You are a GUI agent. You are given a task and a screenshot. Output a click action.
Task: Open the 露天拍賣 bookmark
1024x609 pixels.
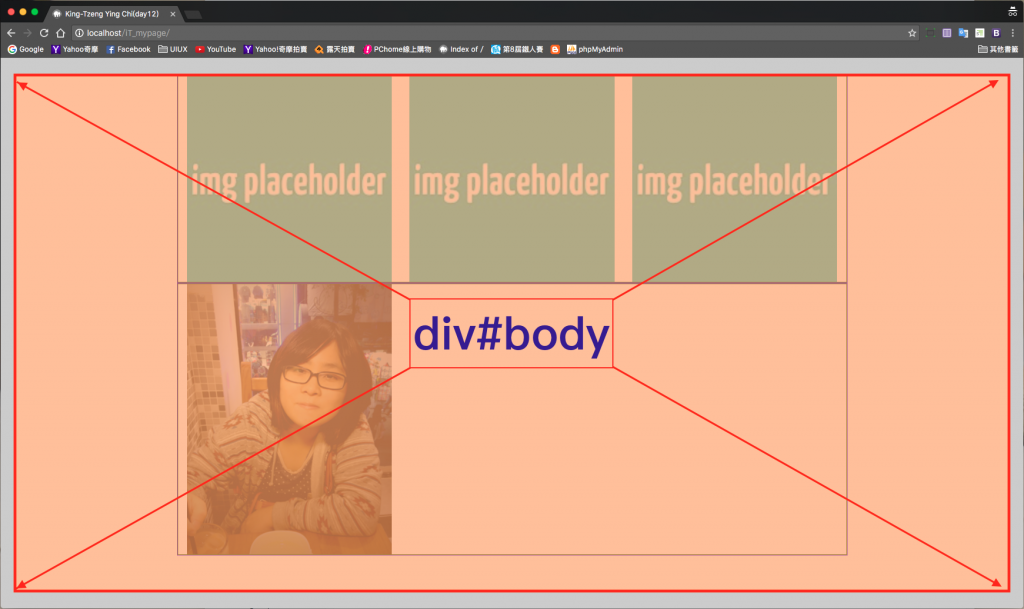point(334,49)
